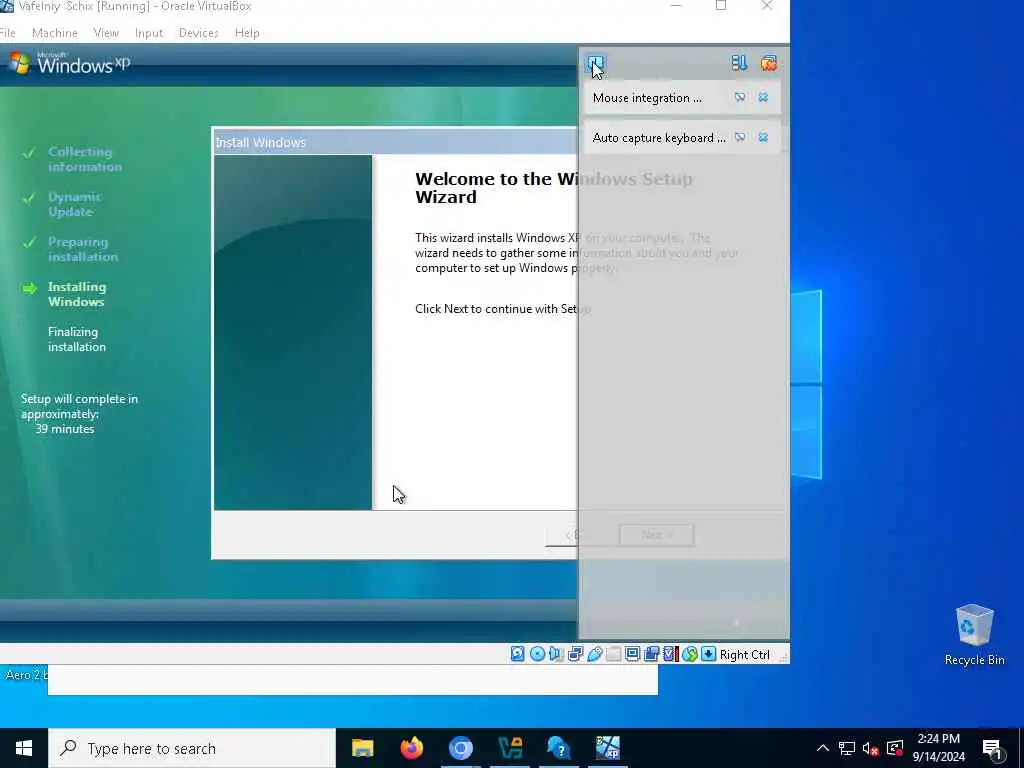Toggle the VirtualBox notification center icon
Viewport: 1024px width, 768px height.
[595, 63]
